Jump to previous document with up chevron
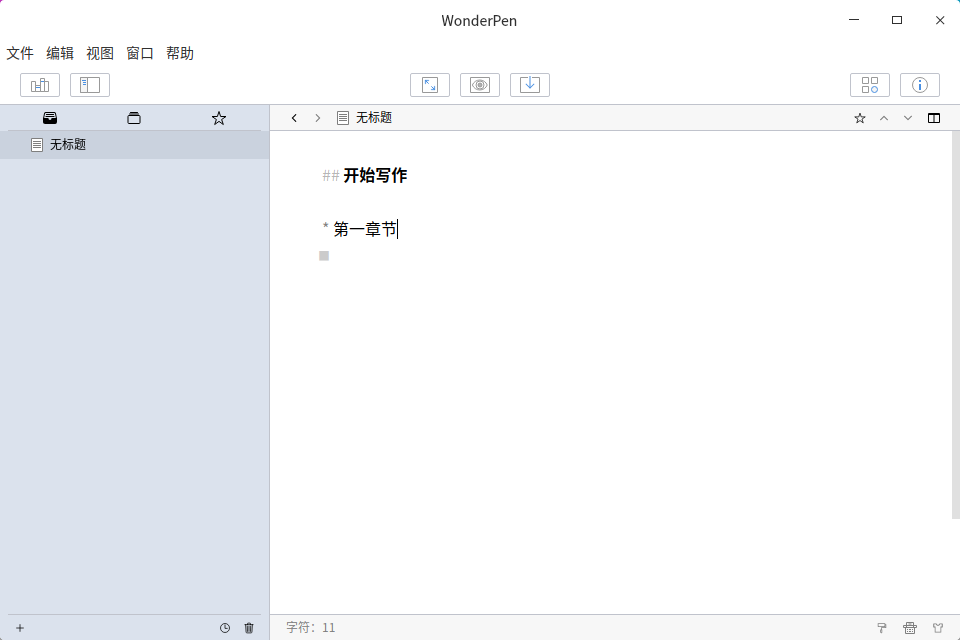This screenshot has height=640, width=960. pos(884,118)
